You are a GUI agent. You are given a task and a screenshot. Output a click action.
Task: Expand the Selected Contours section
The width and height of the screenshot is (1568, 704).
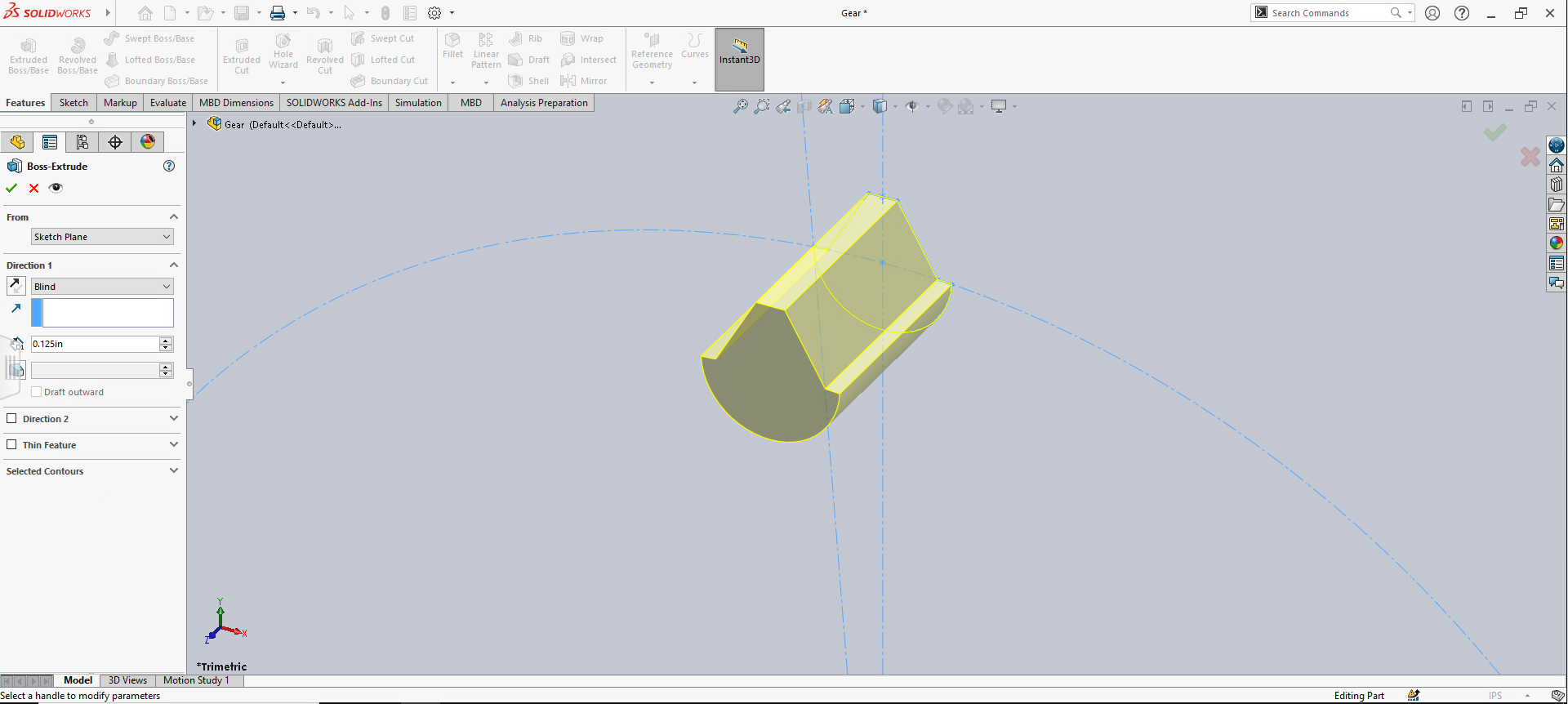(x=173, y=471)
